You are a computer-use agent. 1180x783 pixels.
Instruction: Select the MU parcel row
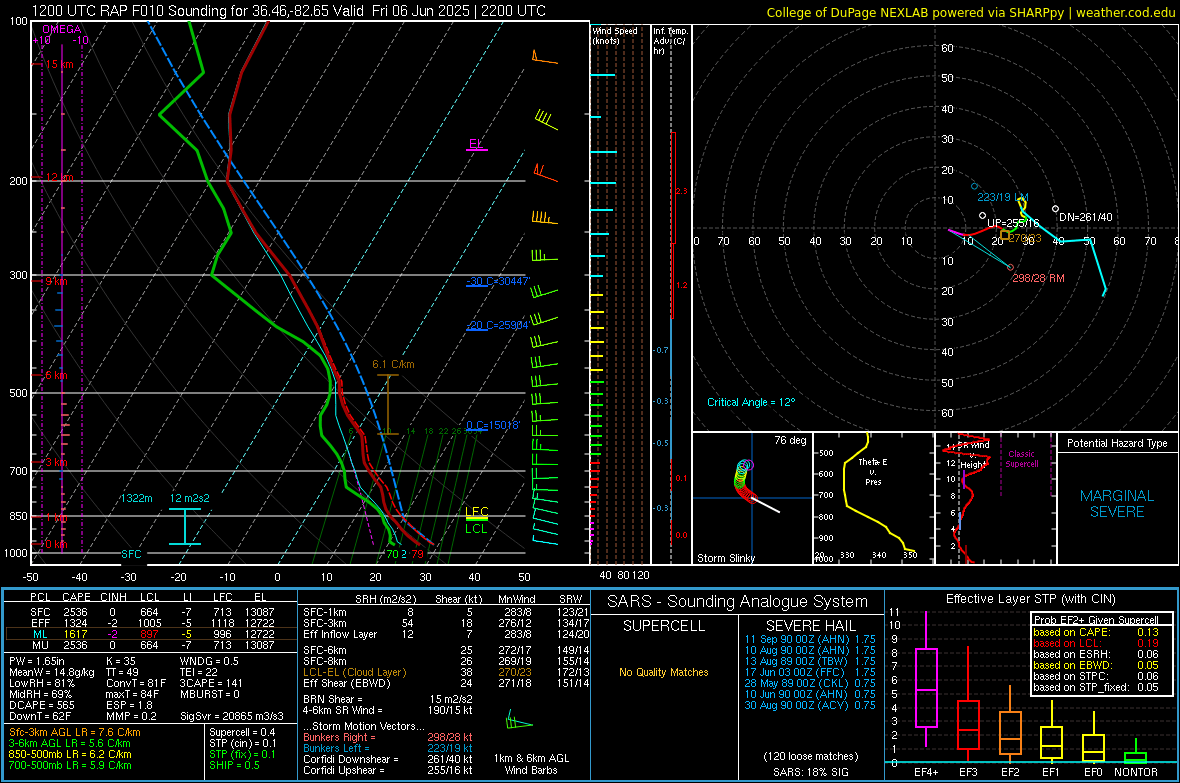click(x=151, y=644)
